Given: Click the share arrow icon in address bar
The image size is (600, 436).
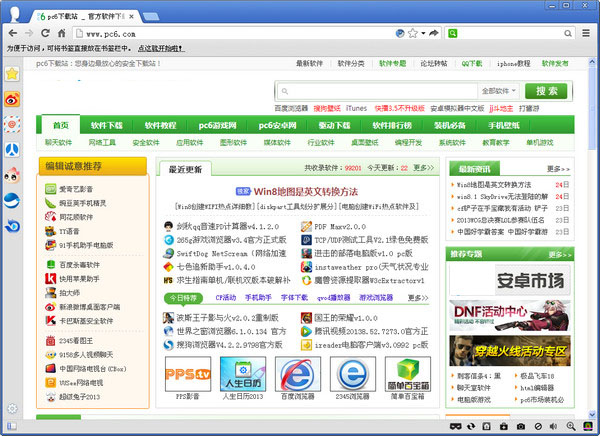Looking at the screenshot, I should coord(434,33).
